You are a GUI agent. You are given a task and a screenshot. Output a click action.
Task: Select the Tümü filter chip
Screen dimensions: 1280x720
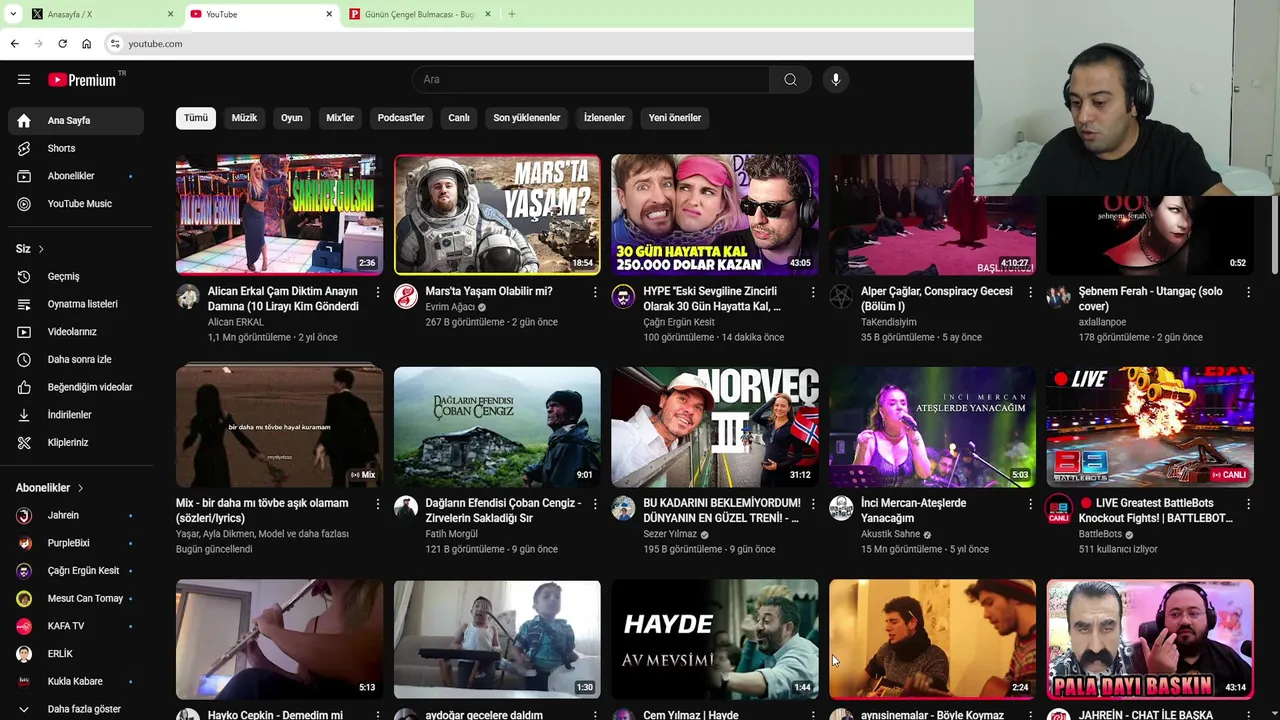[x=196, y=118]
